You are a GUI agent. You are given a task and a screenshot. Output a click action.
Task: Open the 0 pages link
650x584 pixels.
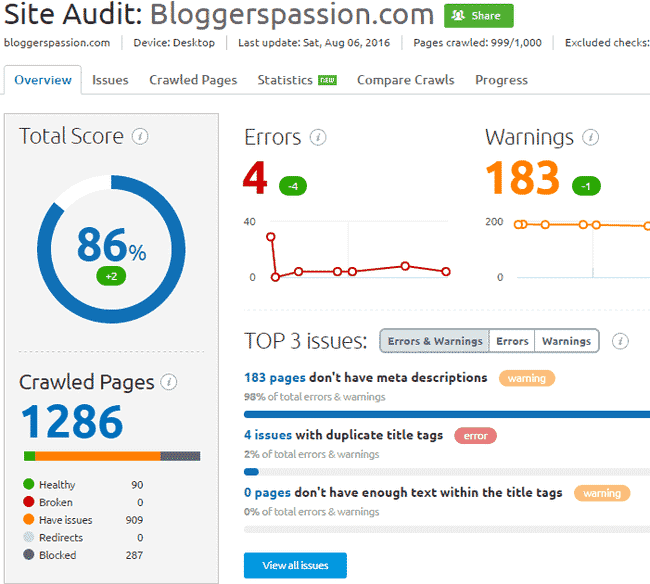point(267,492)
